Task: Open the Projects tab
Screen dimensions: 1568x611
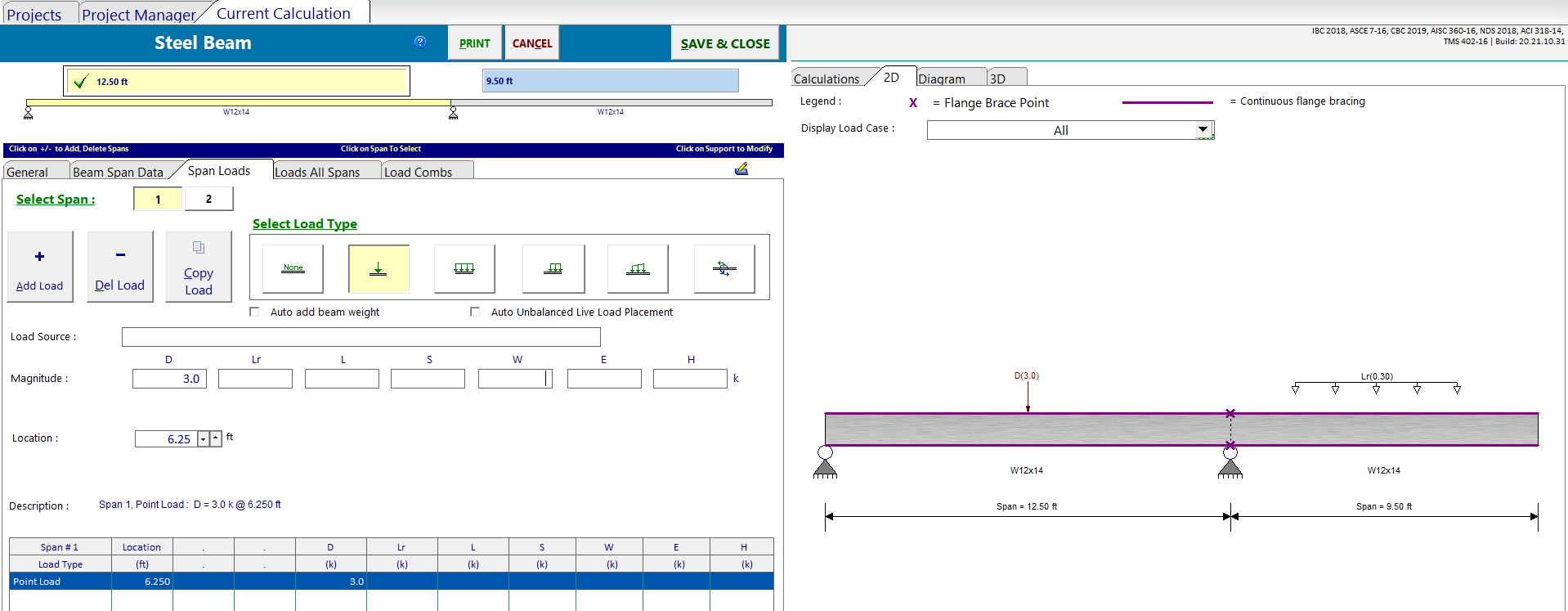Action: (34, 15)
